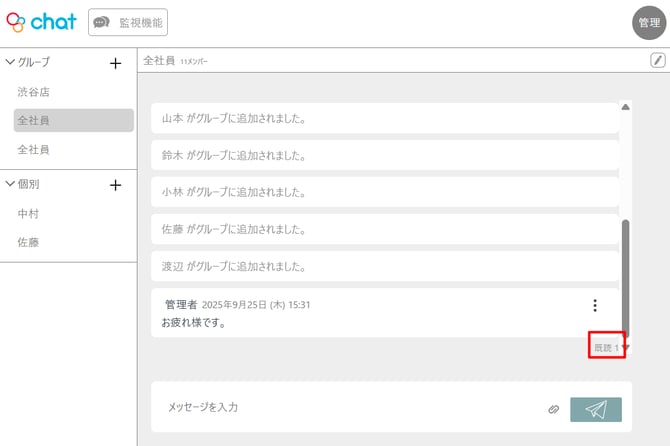The width and height of the screenshot is (670, 446).
Task: Open individual chat with 佐藤
Action: [28, 242]
